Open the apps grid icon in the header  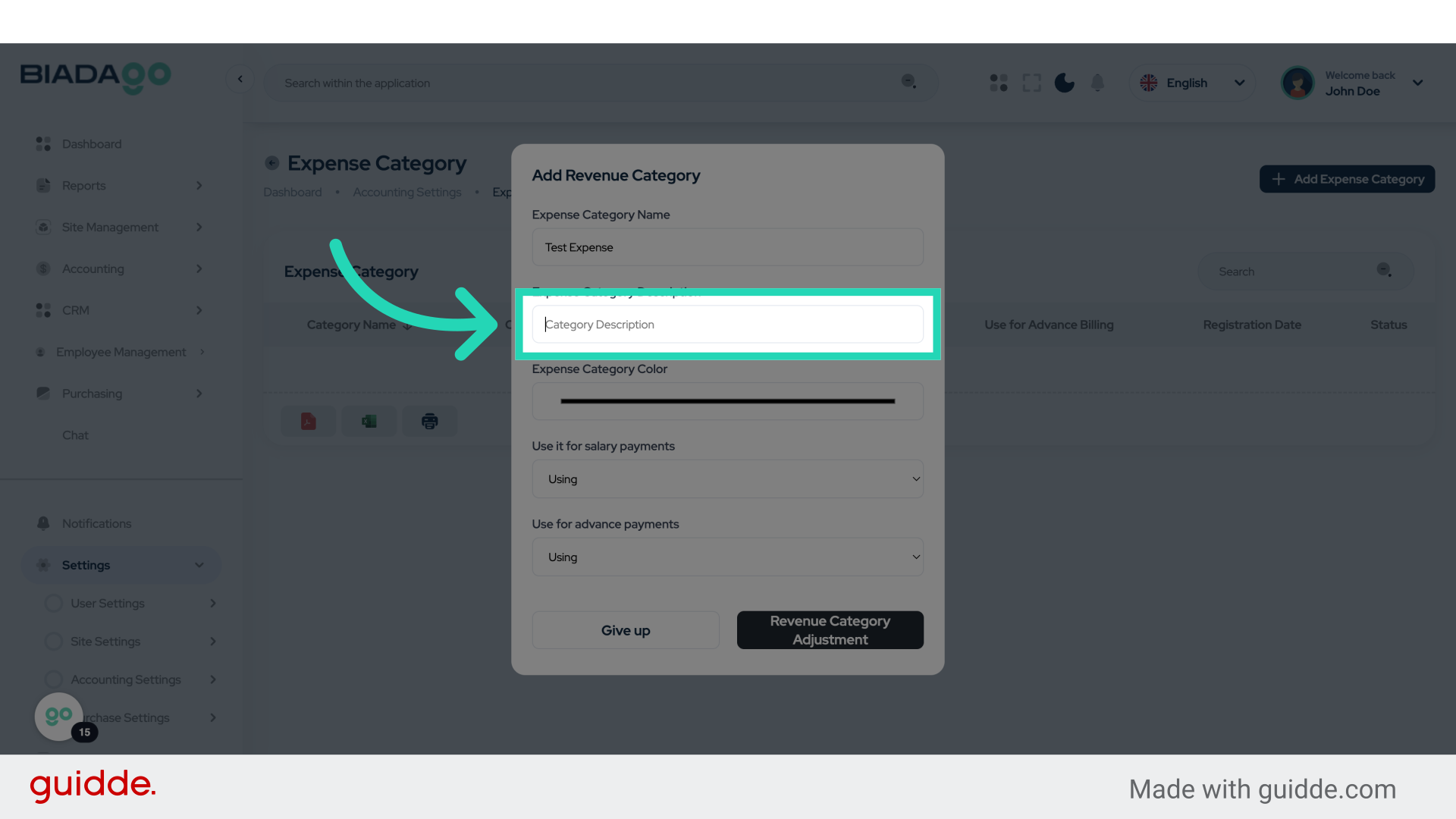(x=998, y=83)
